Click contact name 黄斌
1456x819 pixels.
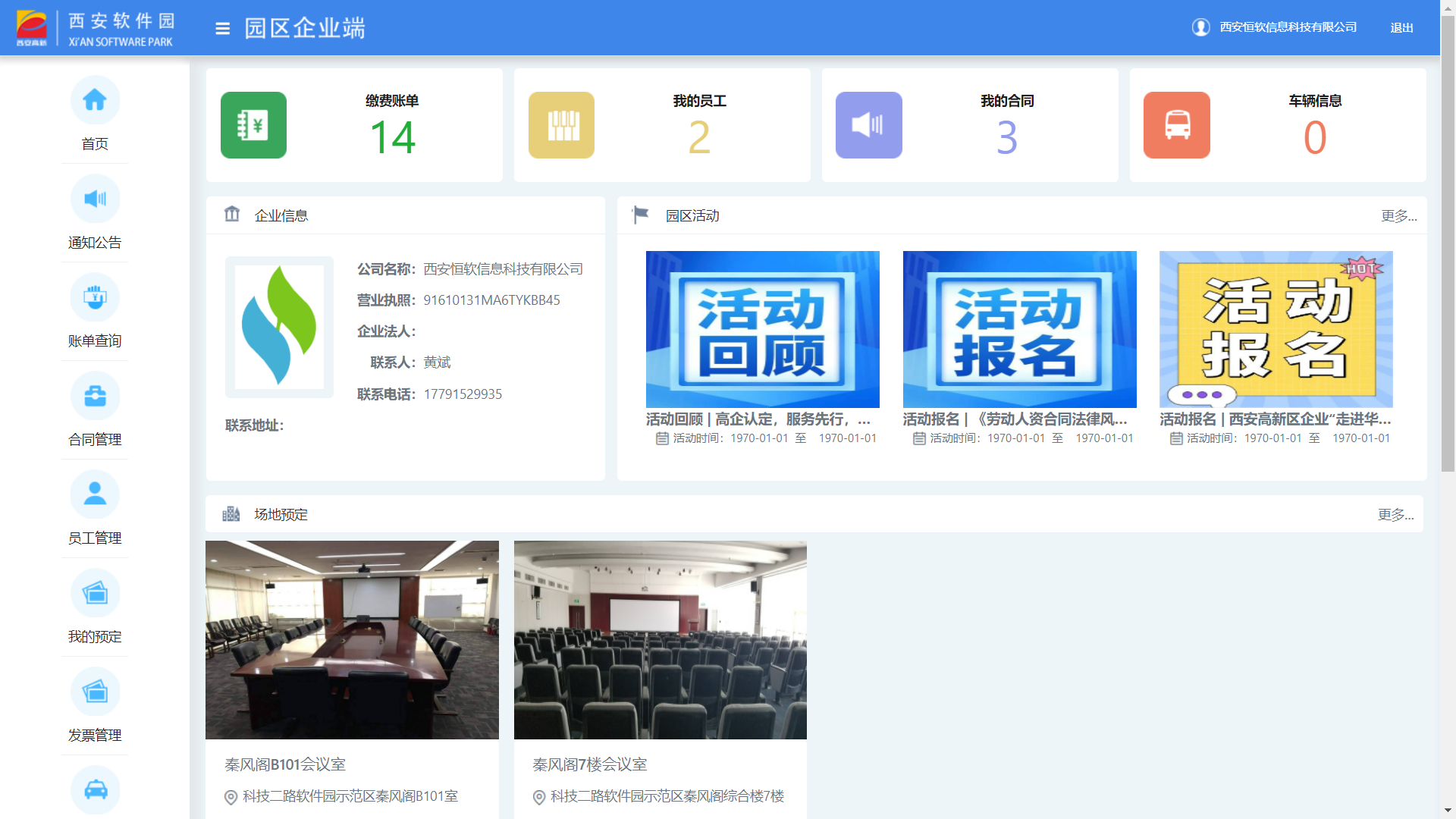tap(437, 362)
